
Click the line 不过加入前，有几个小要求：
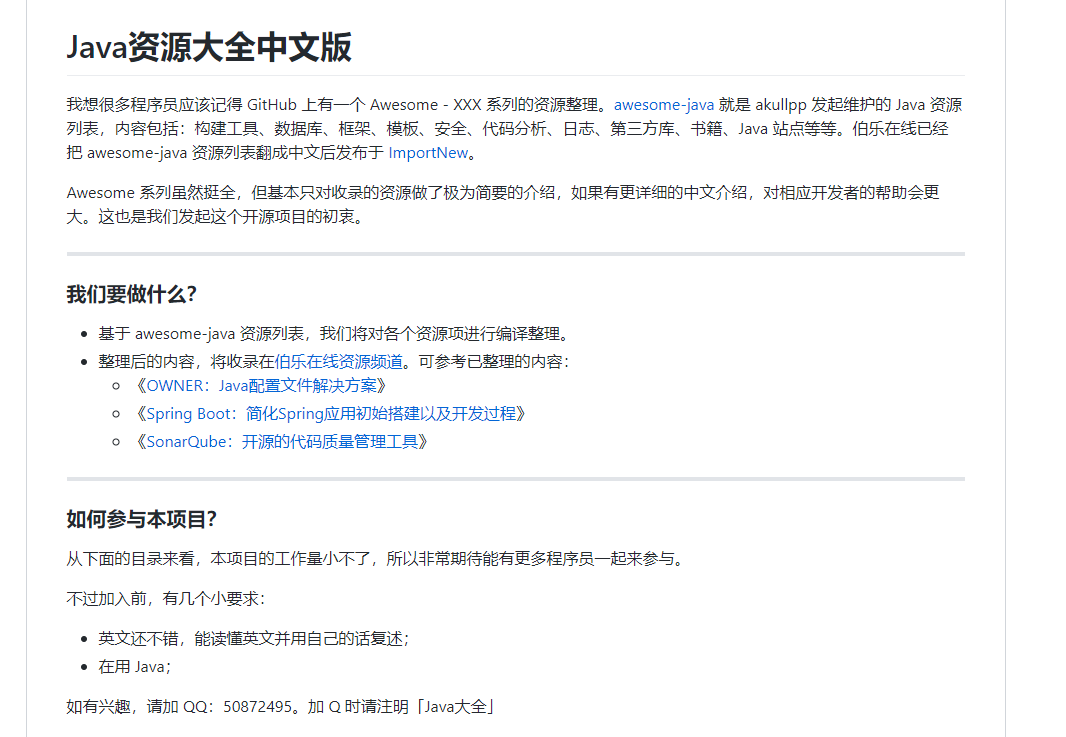coord(166,599)
